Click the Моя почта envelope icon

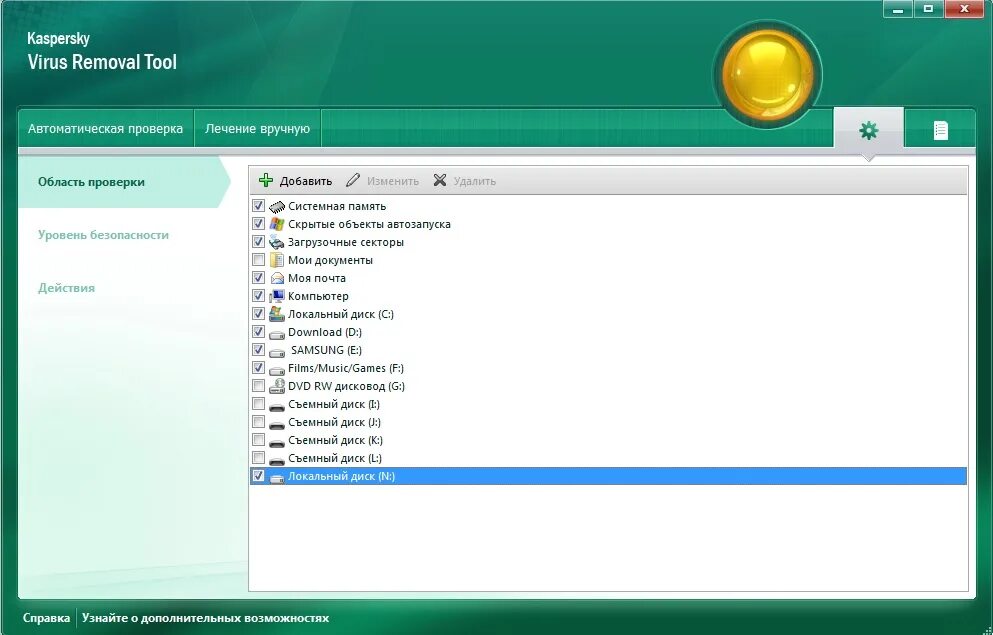(x=277, y=278)
